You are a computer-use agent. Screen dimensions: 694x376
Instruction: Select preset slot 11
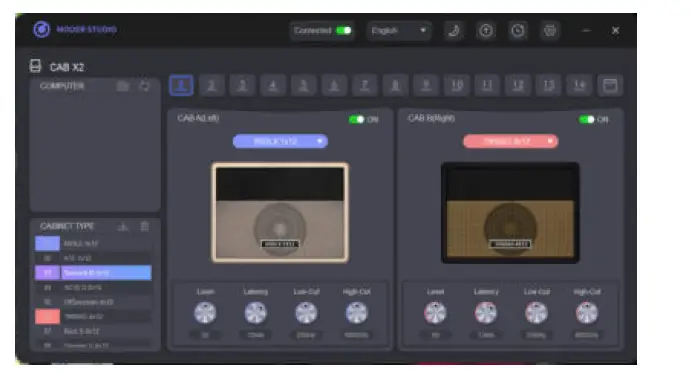[x=487, y=85]
